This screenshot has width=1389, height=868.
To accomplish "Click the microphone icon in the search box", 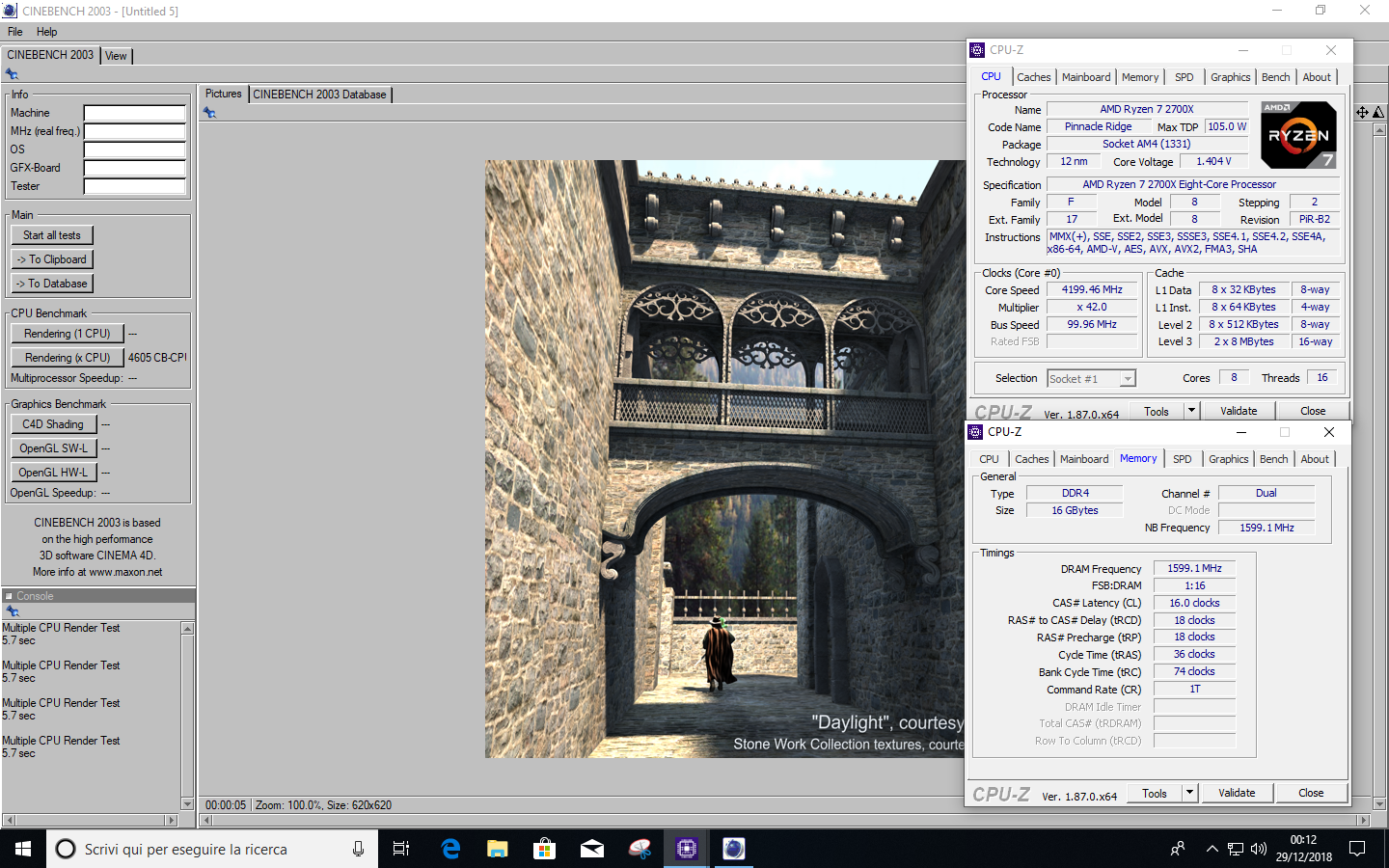I will click(x=358, y=849).
